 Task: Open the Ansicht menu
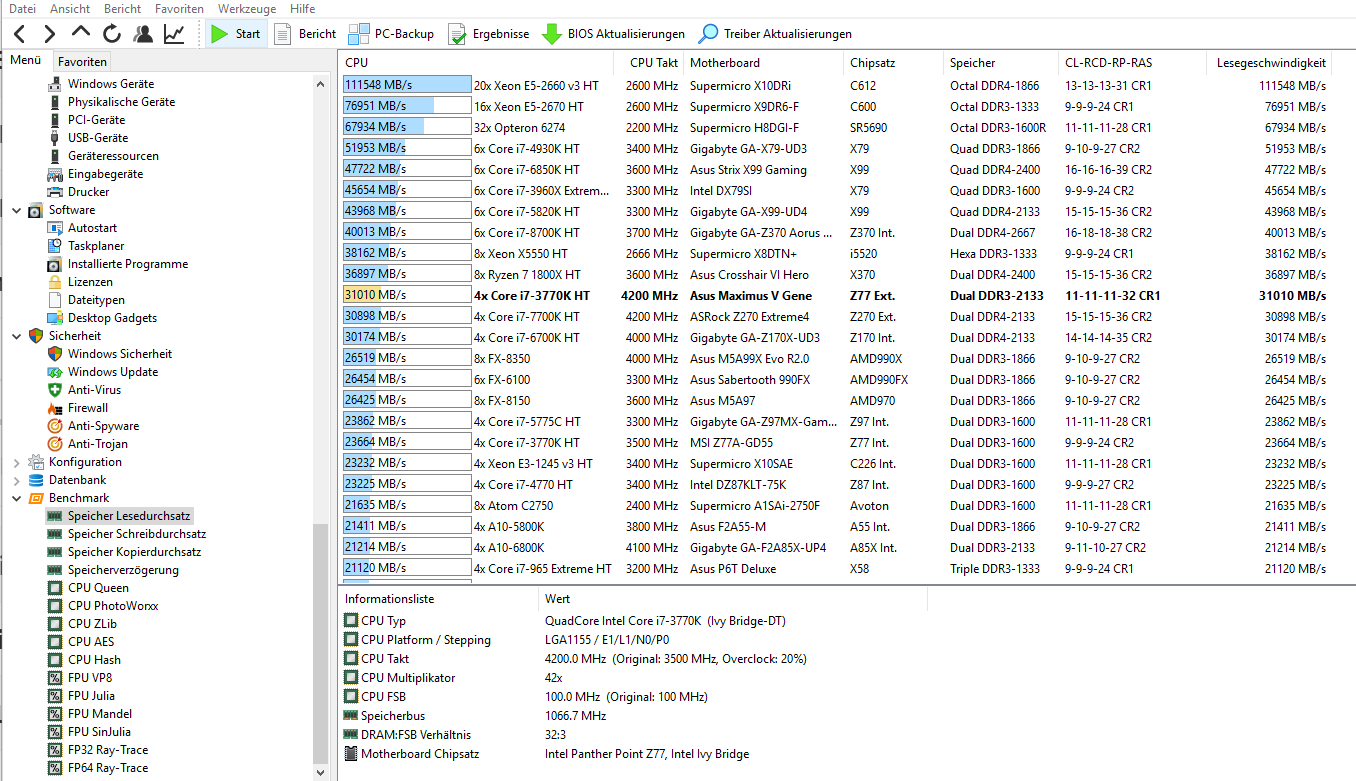70,8
